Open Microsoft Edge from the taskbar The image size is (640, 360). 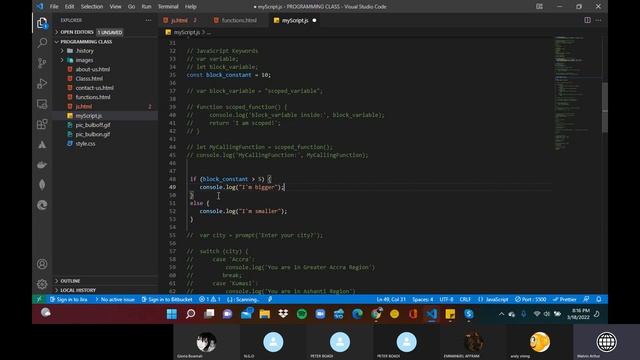[357, 314]
